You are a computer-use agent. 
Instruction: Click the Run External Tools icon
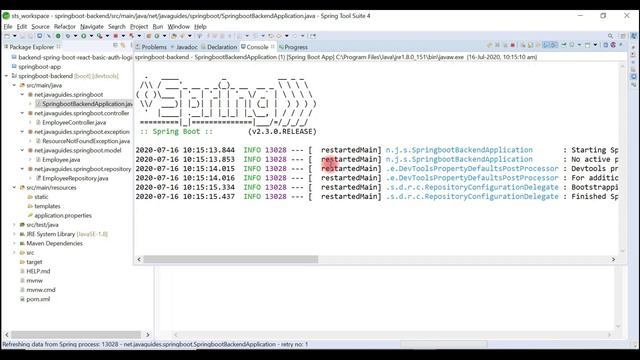point(99,36)
